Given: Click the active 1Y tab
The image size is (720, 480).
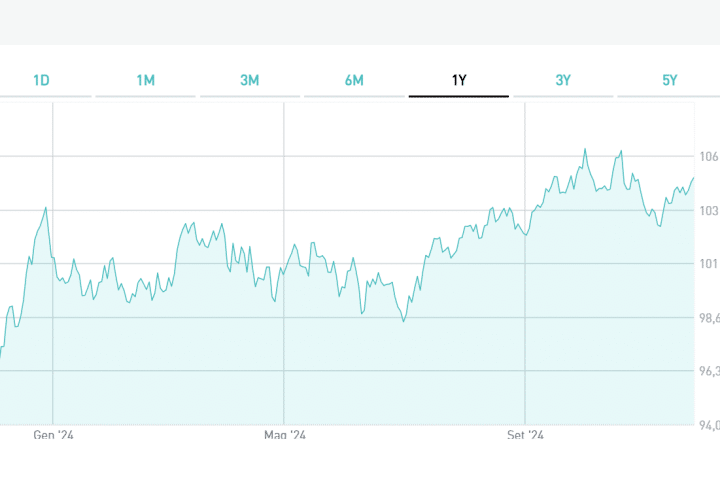Looking at the screenshot, I should (x=459, y=80).
